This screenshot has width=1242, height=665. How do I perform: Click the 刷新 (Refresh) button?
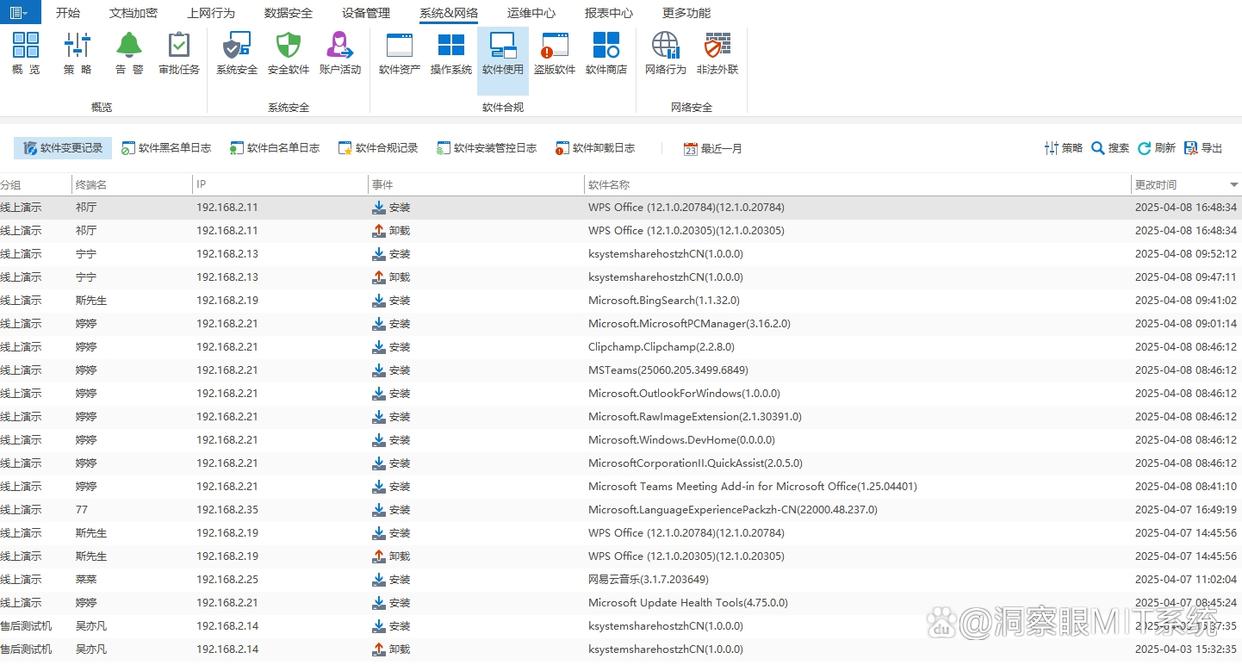(x=1156, y=147)
